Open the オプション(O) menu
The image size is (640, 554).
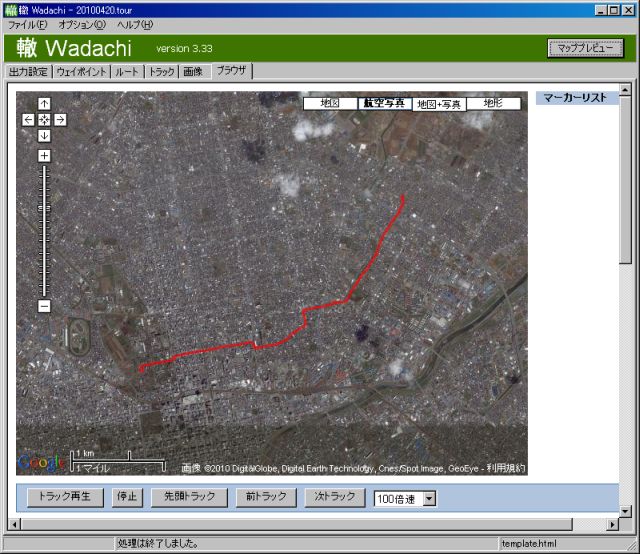click(82, 25)
